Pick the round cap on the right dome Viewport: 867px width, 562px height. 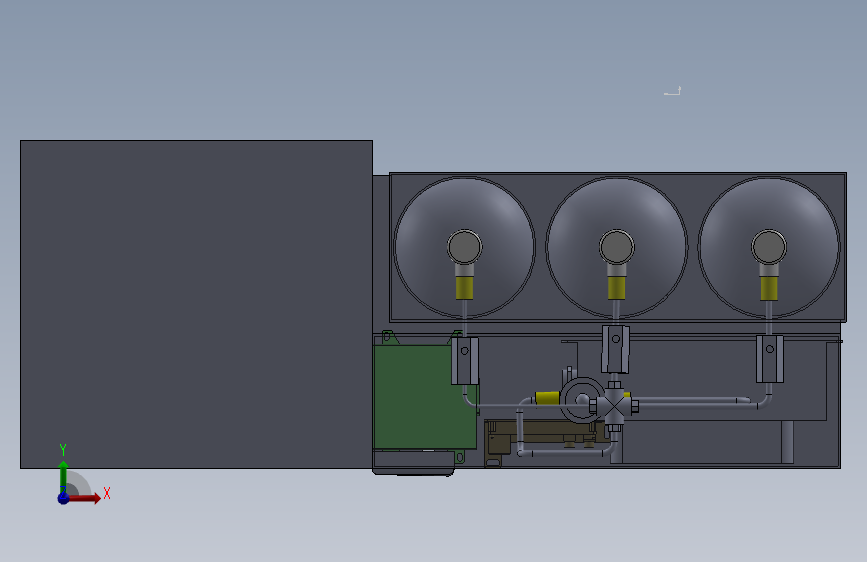point(769,247)
